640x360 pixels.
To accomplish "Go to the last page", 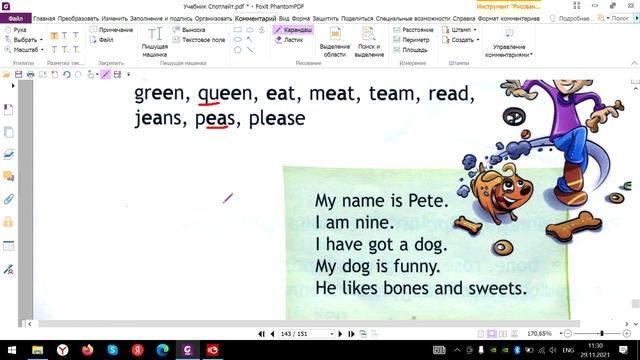I will [351, 334].
